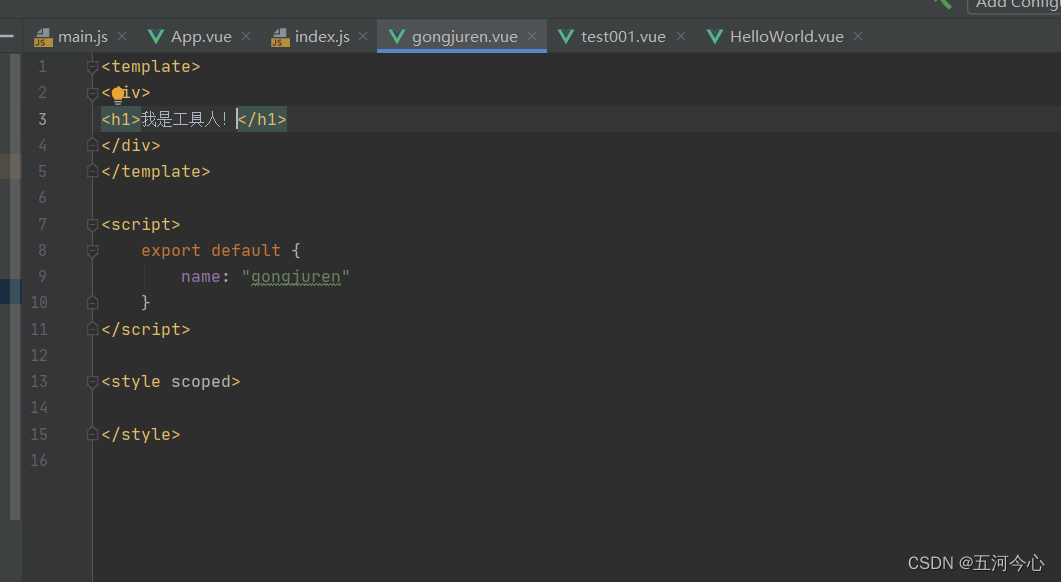Click line number 3 in the gutter
The width and height of the screenshot is (1061, 582).
[x=42, y=119]
